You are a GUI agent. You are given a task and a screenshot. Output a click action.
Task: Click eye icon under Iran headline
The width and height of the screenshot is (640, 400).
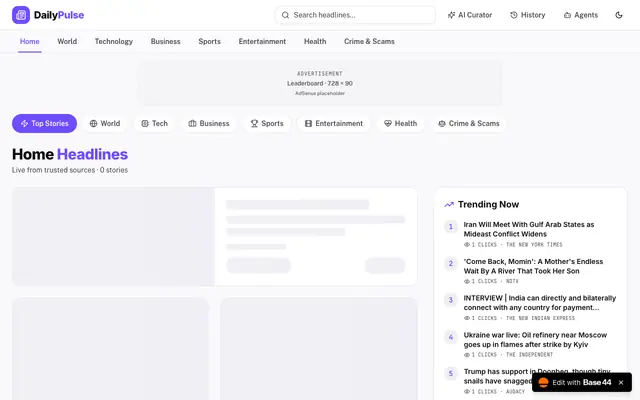click(x=467, y=245)
